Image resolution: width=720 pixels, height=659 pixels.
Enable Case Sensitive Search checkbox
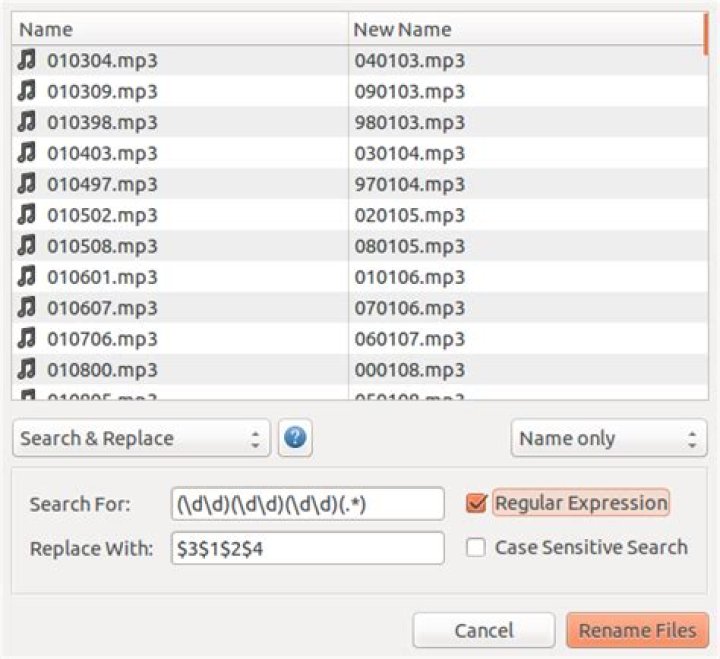point(476,547)
